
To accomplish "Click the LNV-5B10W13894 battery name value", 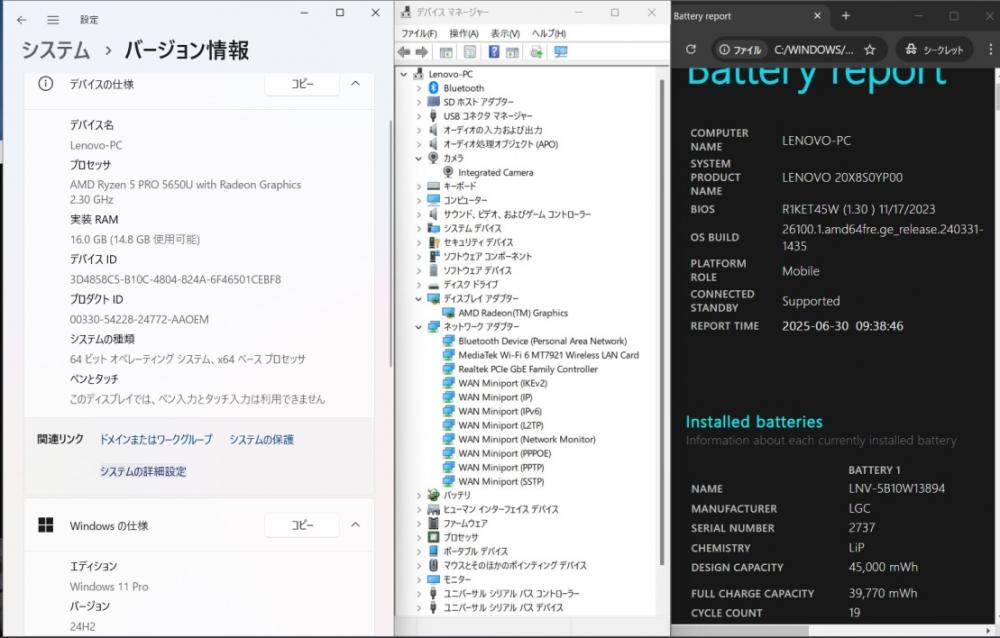I will (x=897, y=489).
